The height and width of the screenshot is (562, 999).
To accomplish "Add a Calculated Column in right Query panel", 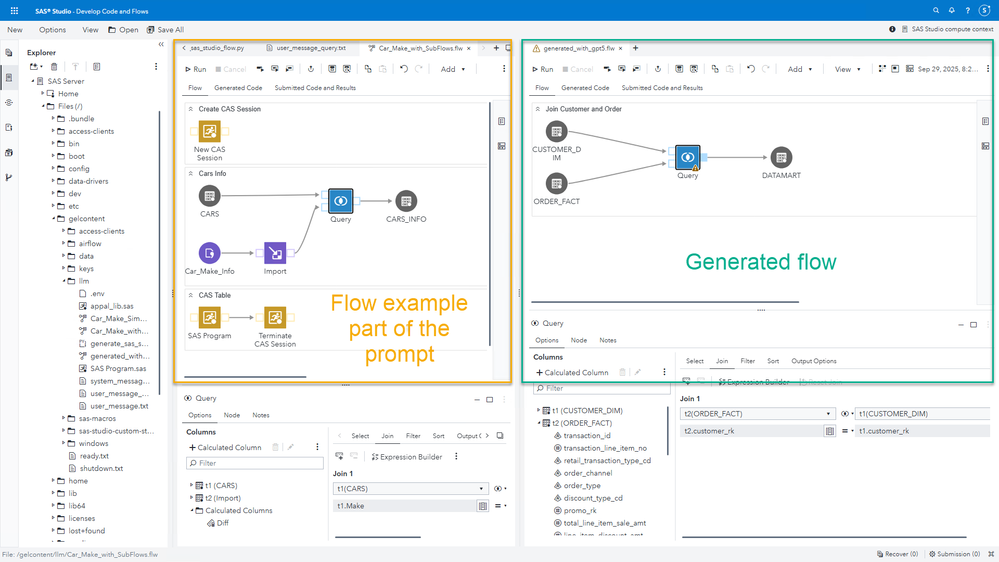I will tap(572, 372).
